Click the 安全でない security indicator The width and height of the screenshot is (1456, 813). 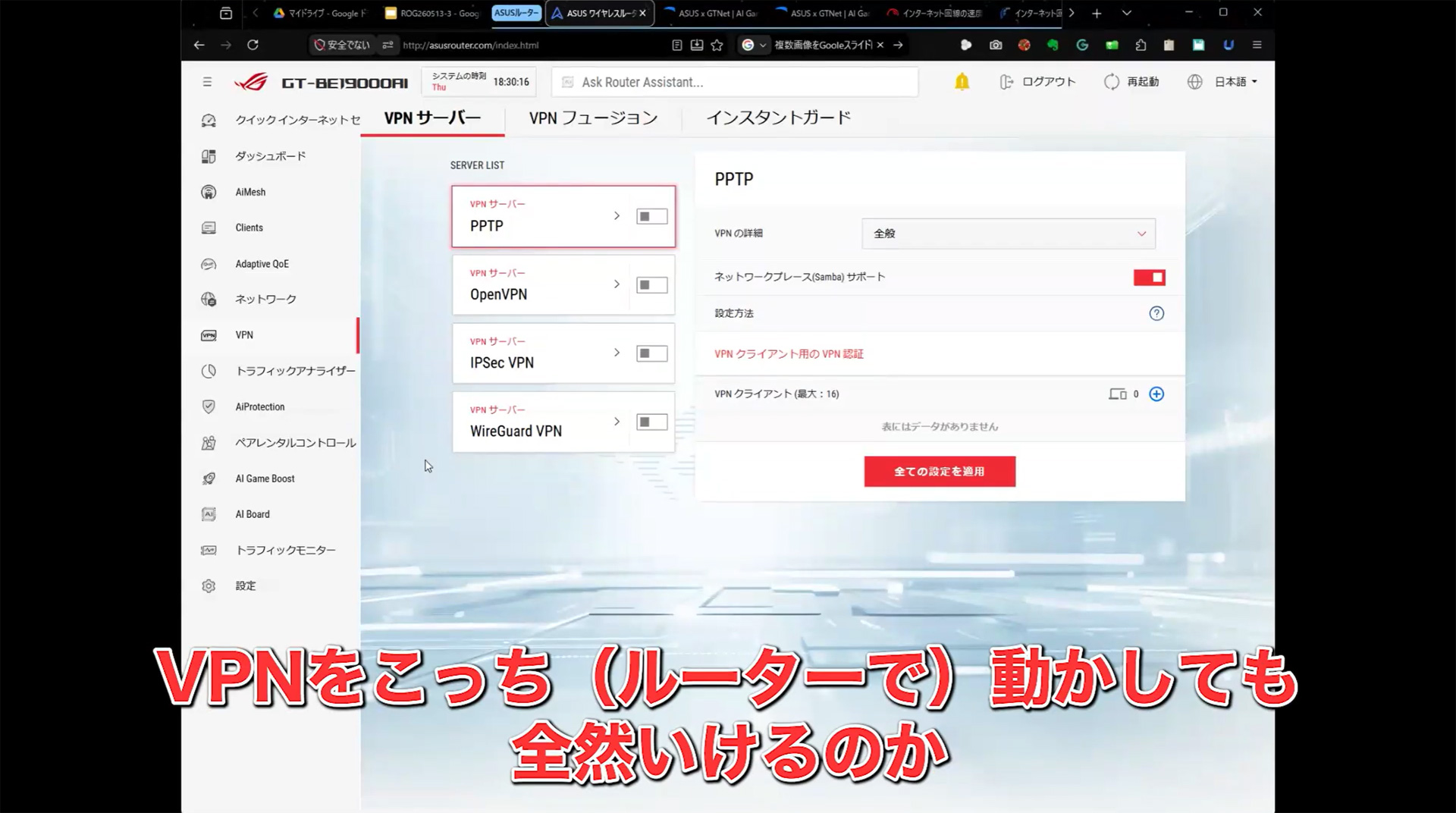[x=342, y=45]
